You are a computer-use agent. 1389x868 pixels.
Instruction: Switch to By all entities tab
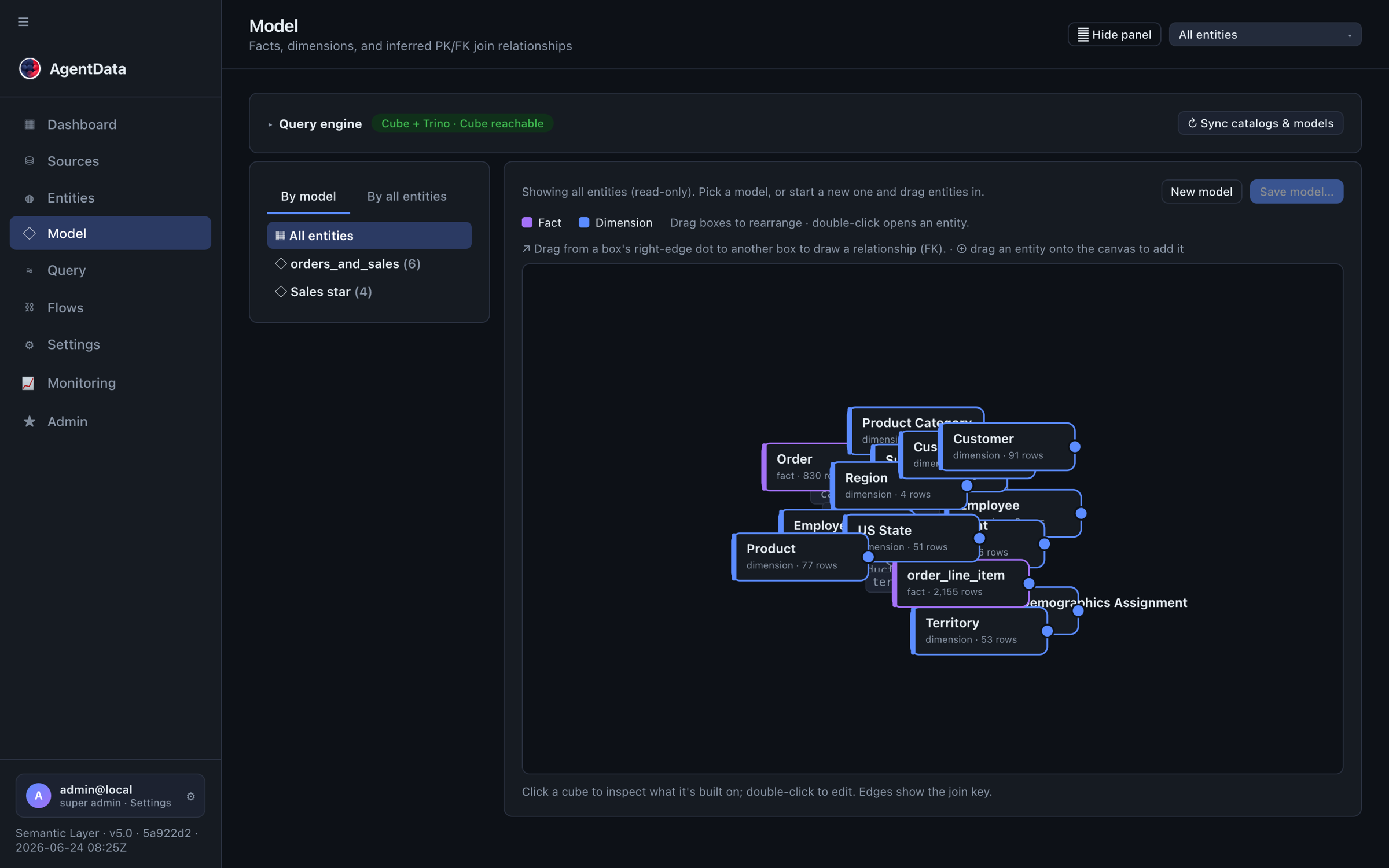406,196
